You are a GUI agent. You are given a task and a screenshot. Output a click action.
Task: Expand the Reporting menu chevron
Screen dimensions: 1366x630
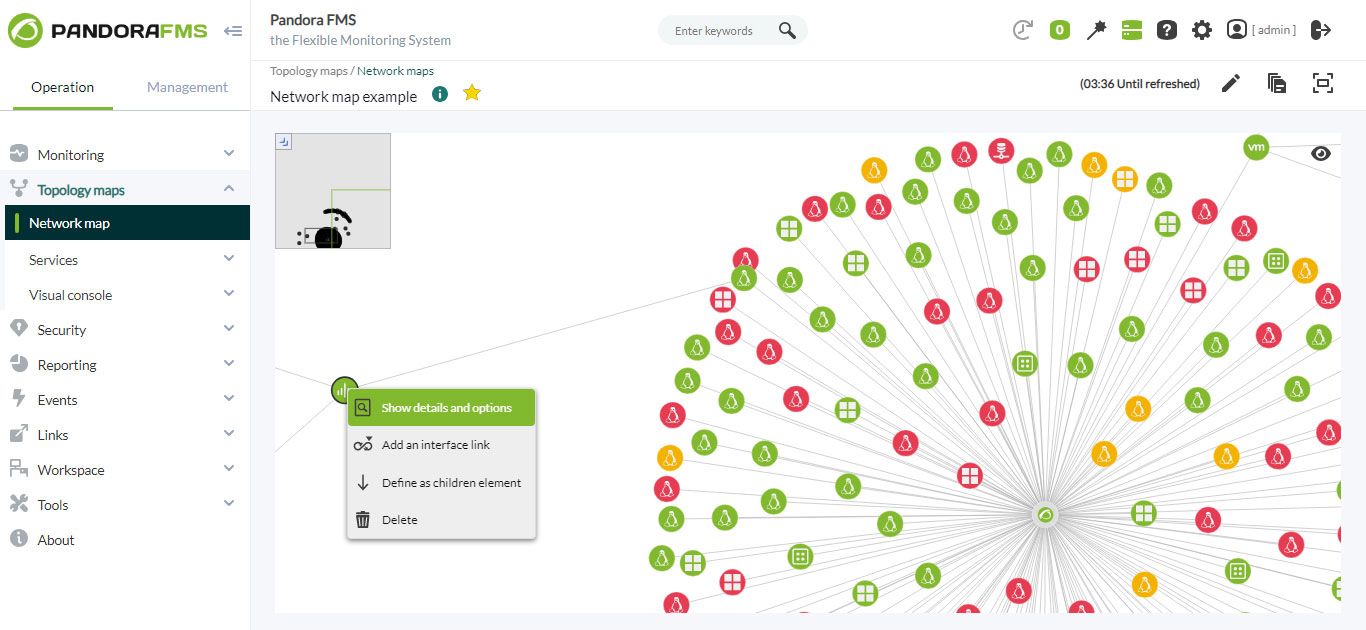[229, 364]
